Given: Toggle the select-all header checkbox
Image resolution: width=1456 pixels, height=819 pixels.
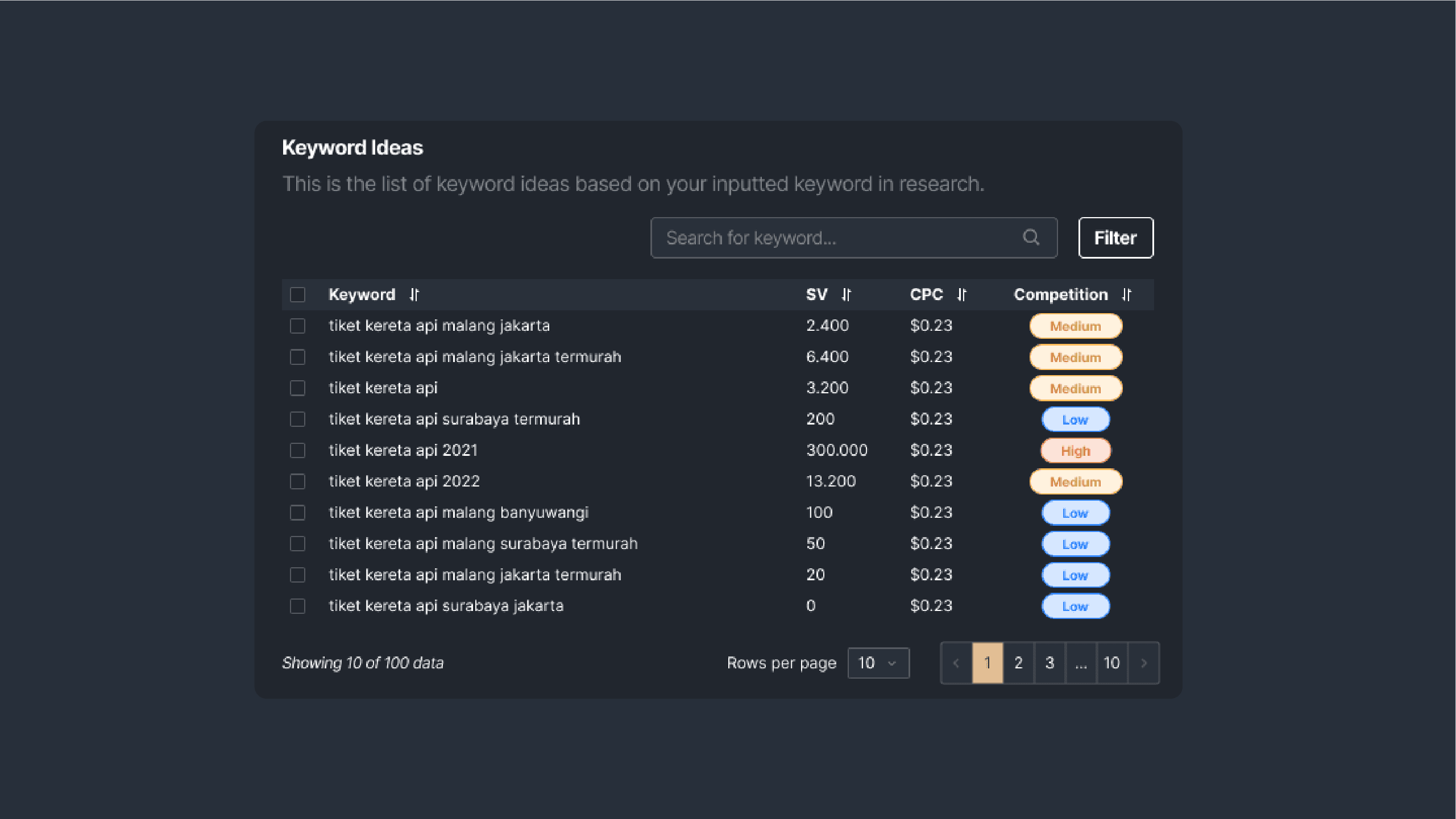Looking at the screenshot, I should click(x=297, y=294).
